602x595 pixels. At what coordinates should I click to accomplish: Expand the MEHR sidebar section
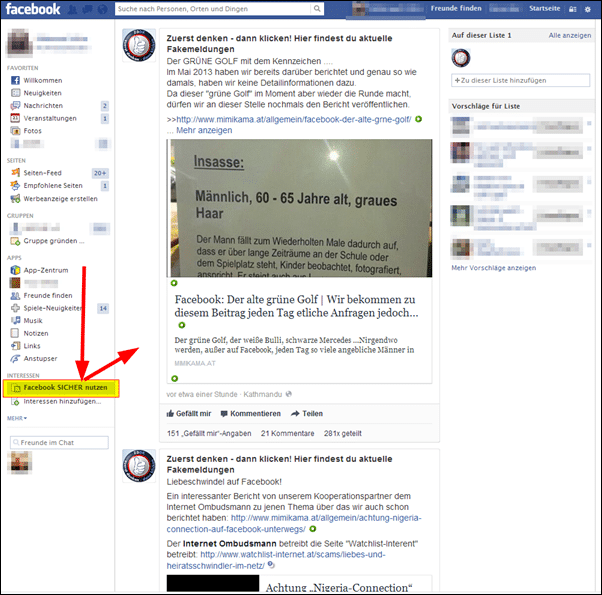[x=17, y=418]
